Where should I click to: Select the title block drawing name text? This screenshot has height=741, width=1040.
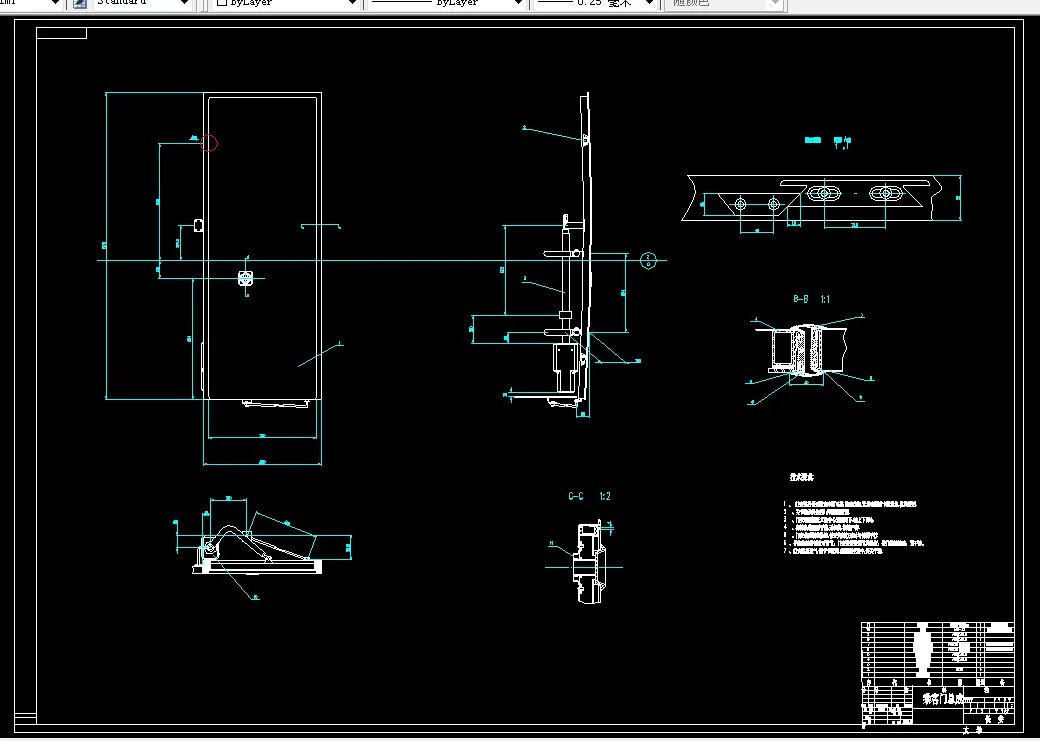[x=942, y=699]
